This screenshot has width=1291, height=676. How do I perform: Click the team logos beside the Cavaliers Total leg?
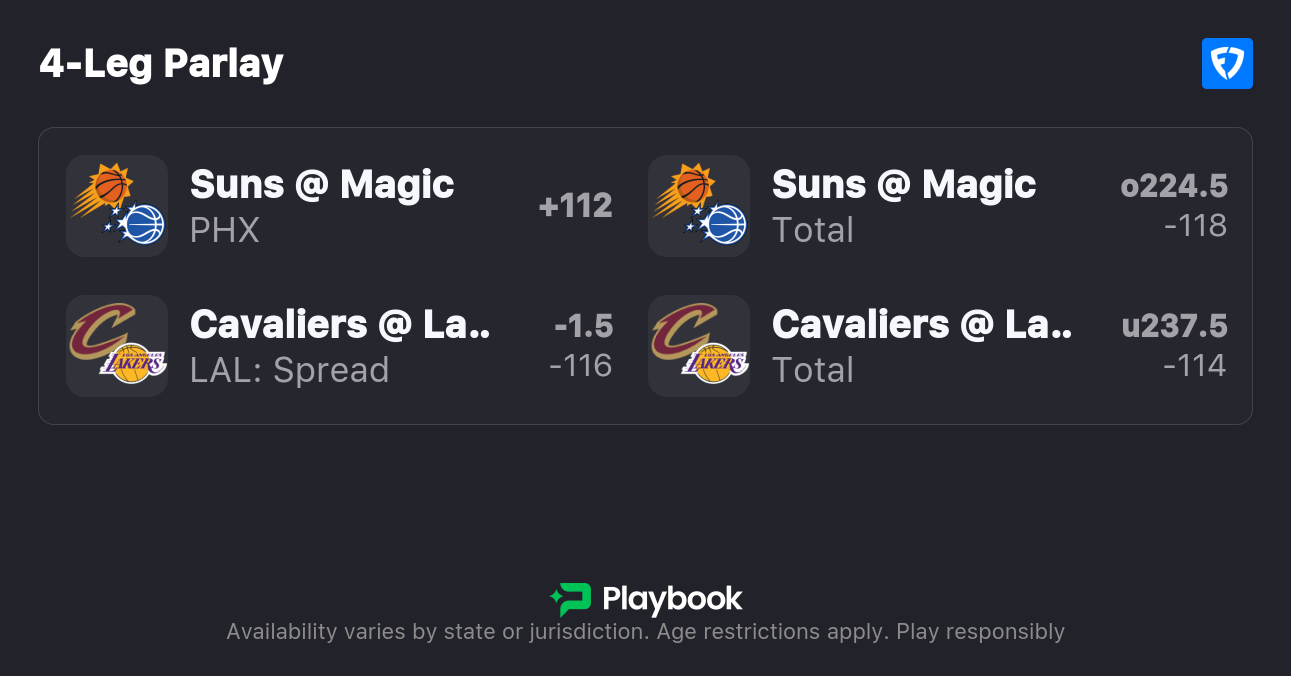(699, 346)
